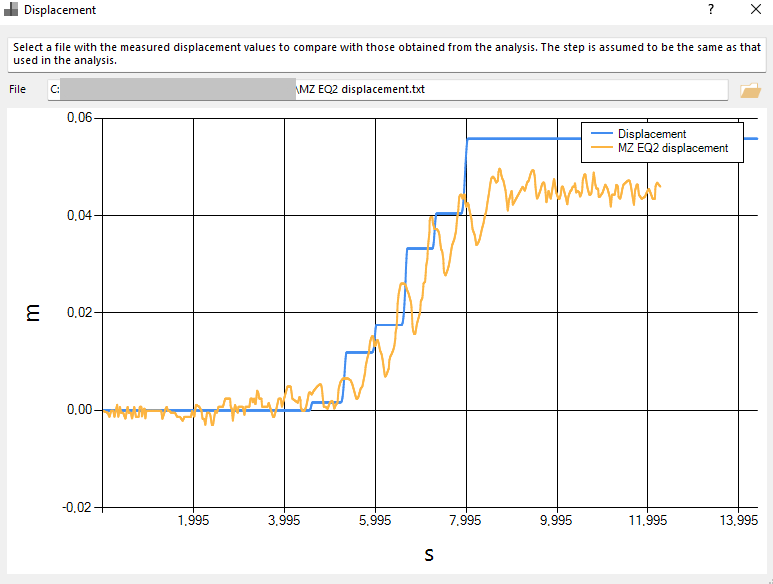Click the 0,06 y-axis tick label
This screenshot has width=773, height=584.
point(80,118)
